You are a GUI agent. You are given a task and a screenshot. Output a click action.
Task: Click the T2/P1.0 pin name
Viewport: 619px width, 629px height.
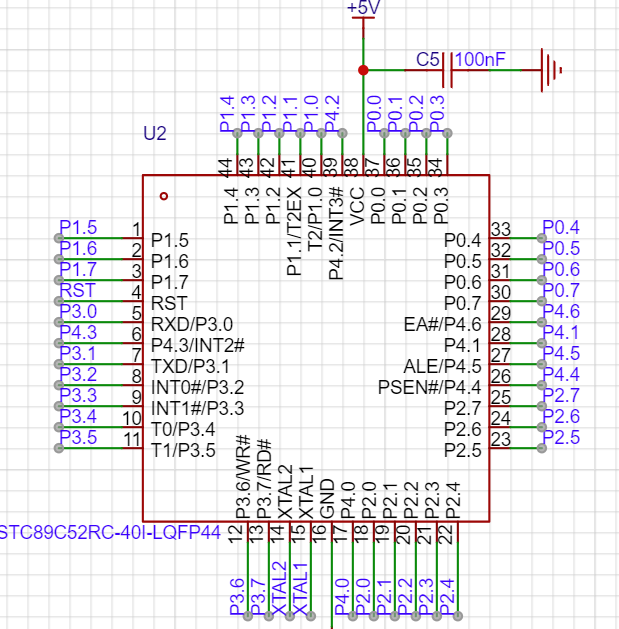click(x=314, y=220)
